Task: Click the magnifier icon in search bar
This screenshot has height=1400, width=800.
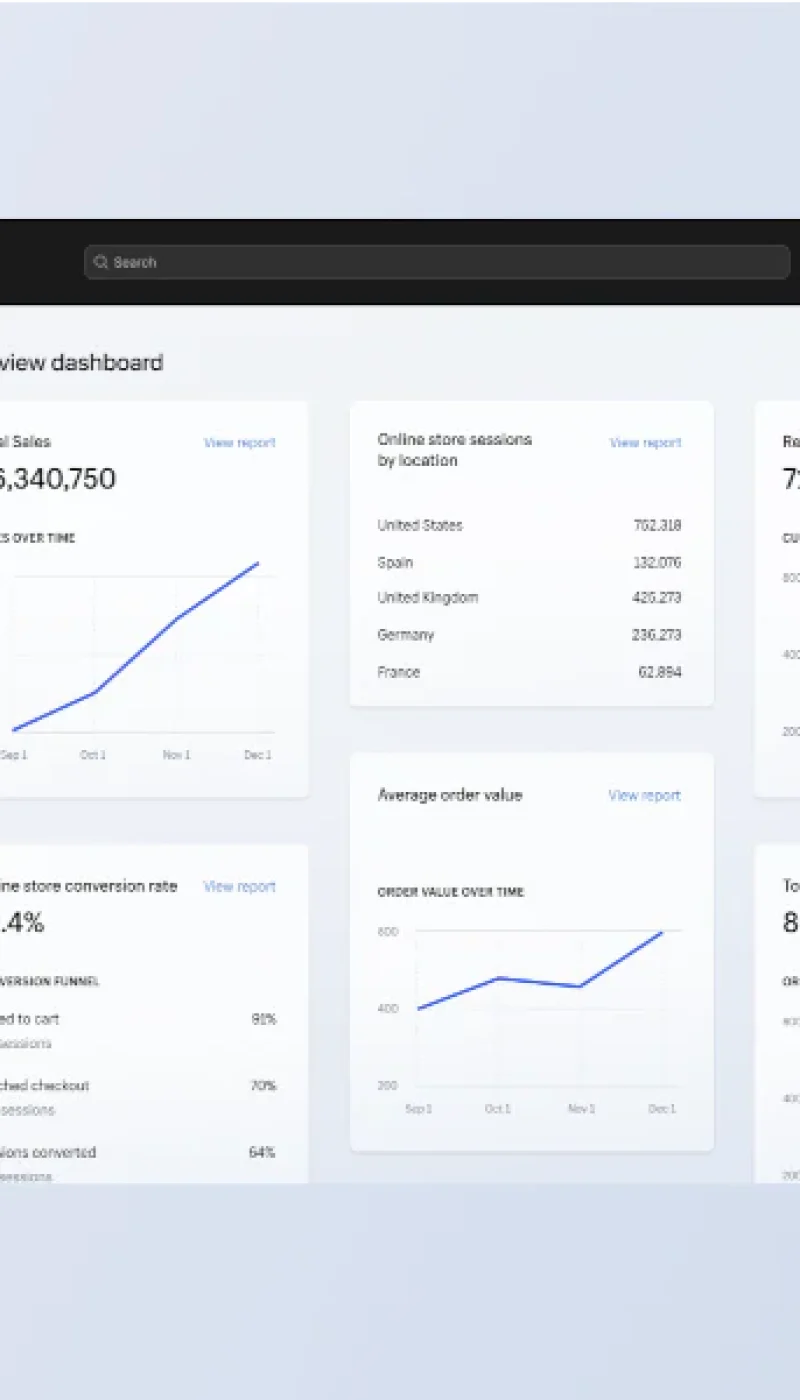Action: tap(100, 262)
